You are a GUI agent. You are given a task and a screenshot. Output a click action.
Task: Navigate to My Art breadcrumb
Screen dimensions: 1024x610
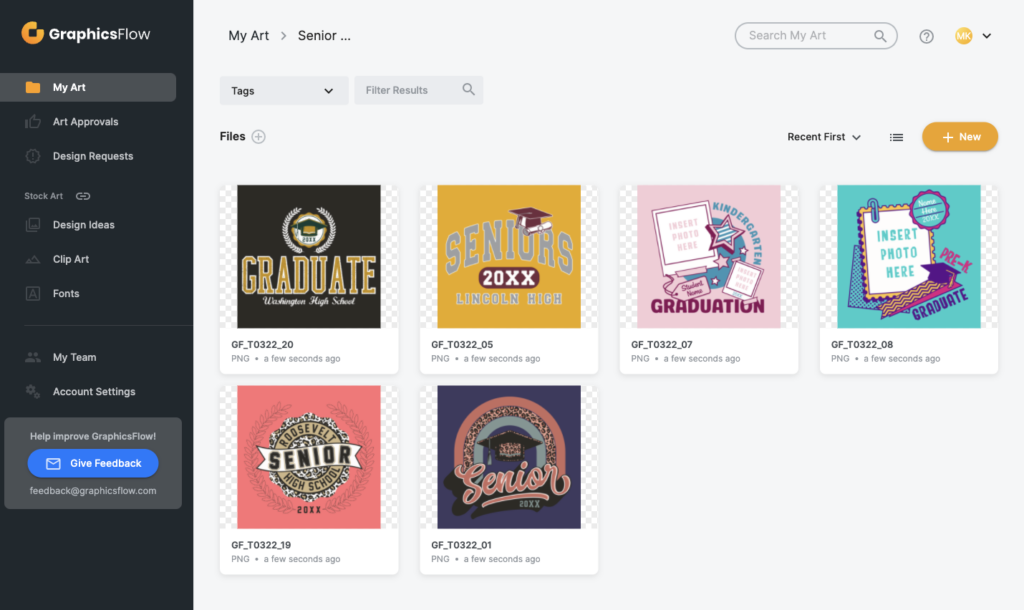(x=249, y=36)
